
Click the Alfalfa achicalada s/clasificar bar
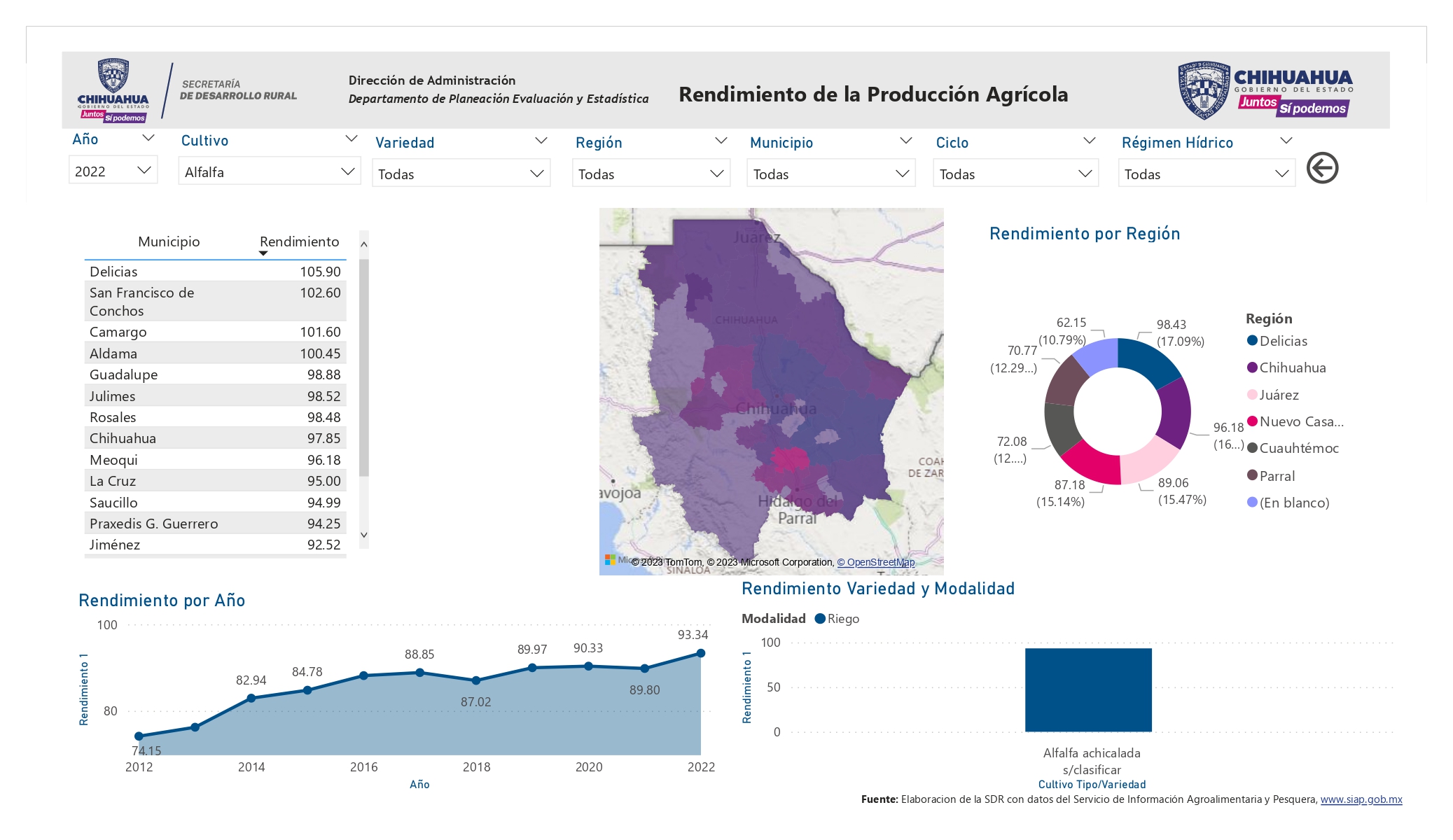click(1088, 690)
